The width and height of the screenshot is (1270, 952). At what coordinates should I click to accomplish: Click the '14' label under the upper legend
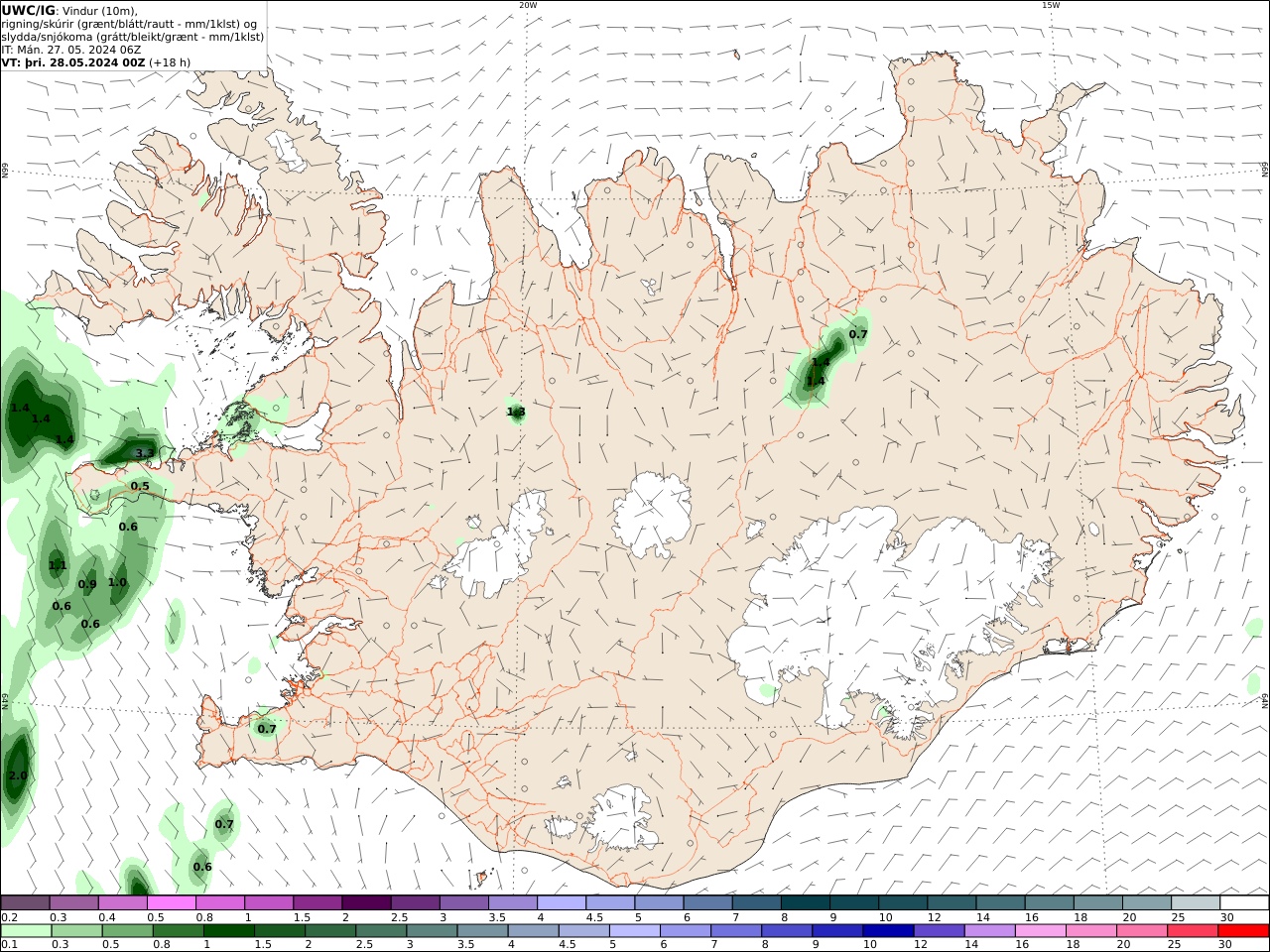coord(982,917)
